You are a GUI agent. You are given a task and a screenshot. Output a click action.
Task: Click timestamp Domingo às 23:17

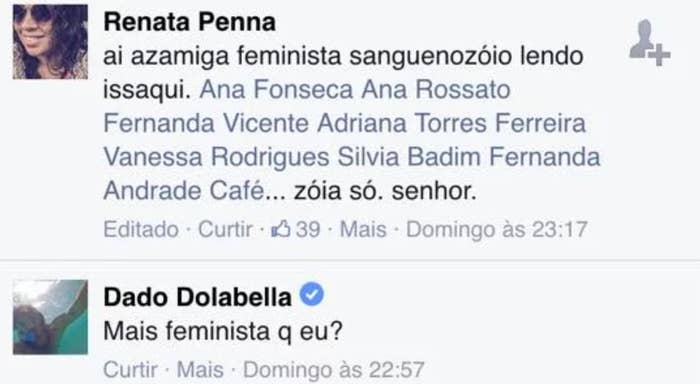coord(496,230)
